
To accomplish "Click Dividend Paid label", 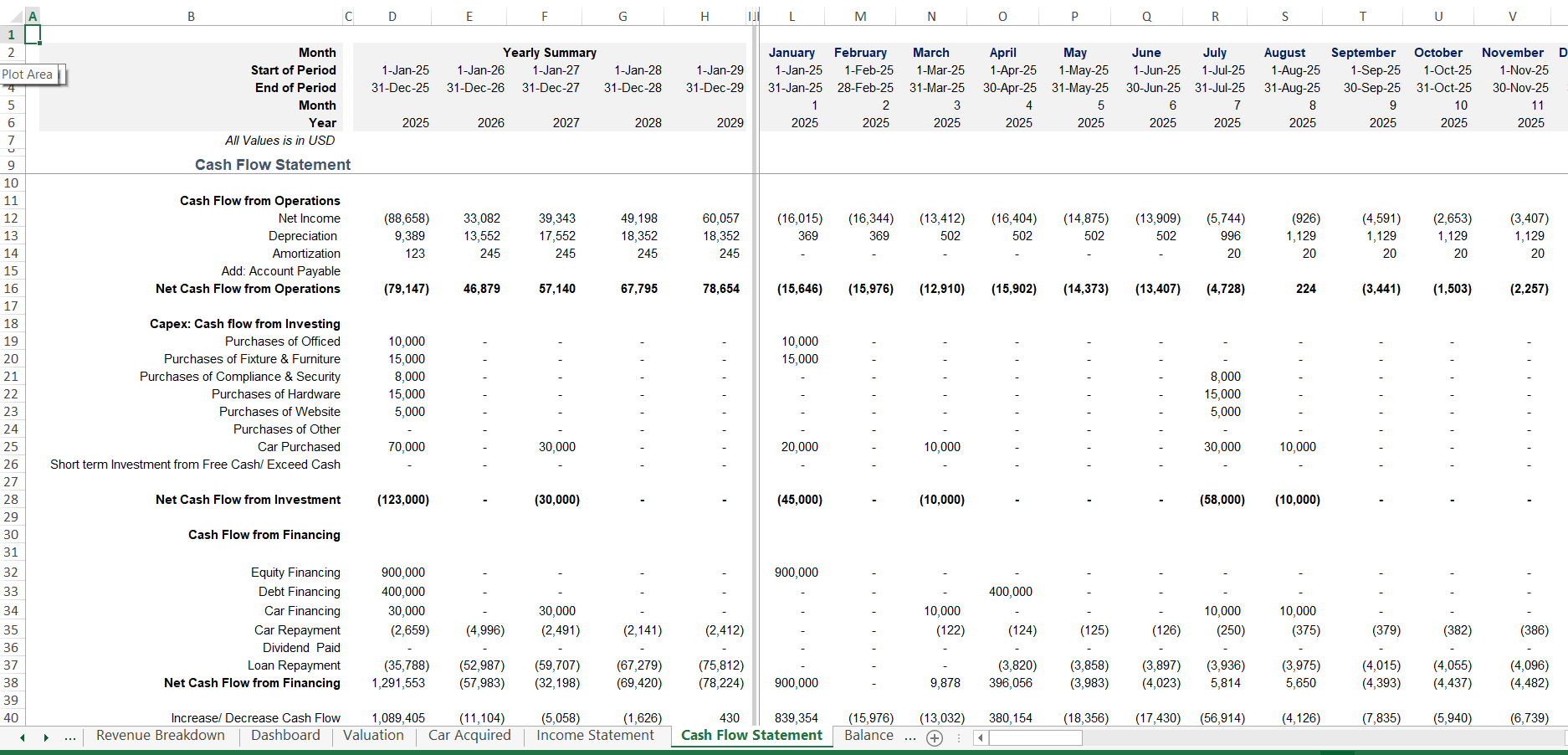I will click(x=301, y=648).
